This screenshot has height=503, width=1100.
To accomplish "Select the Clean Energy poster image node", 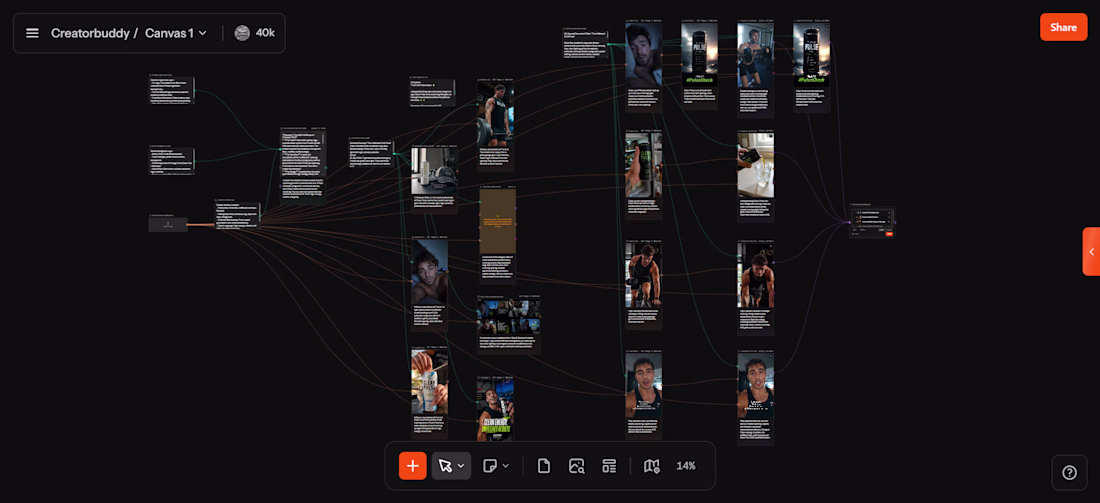I will click(495, 408).
